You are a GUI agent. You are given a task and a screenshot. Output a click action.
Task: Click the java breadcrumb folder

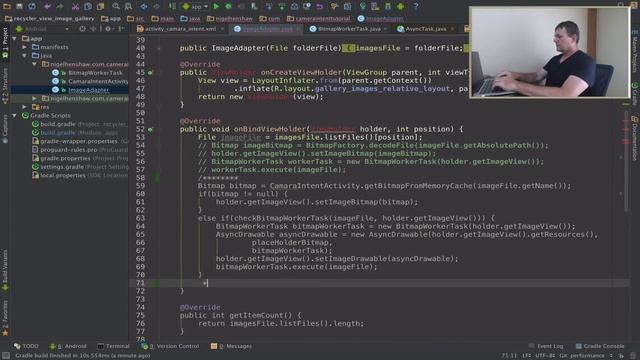190,18
